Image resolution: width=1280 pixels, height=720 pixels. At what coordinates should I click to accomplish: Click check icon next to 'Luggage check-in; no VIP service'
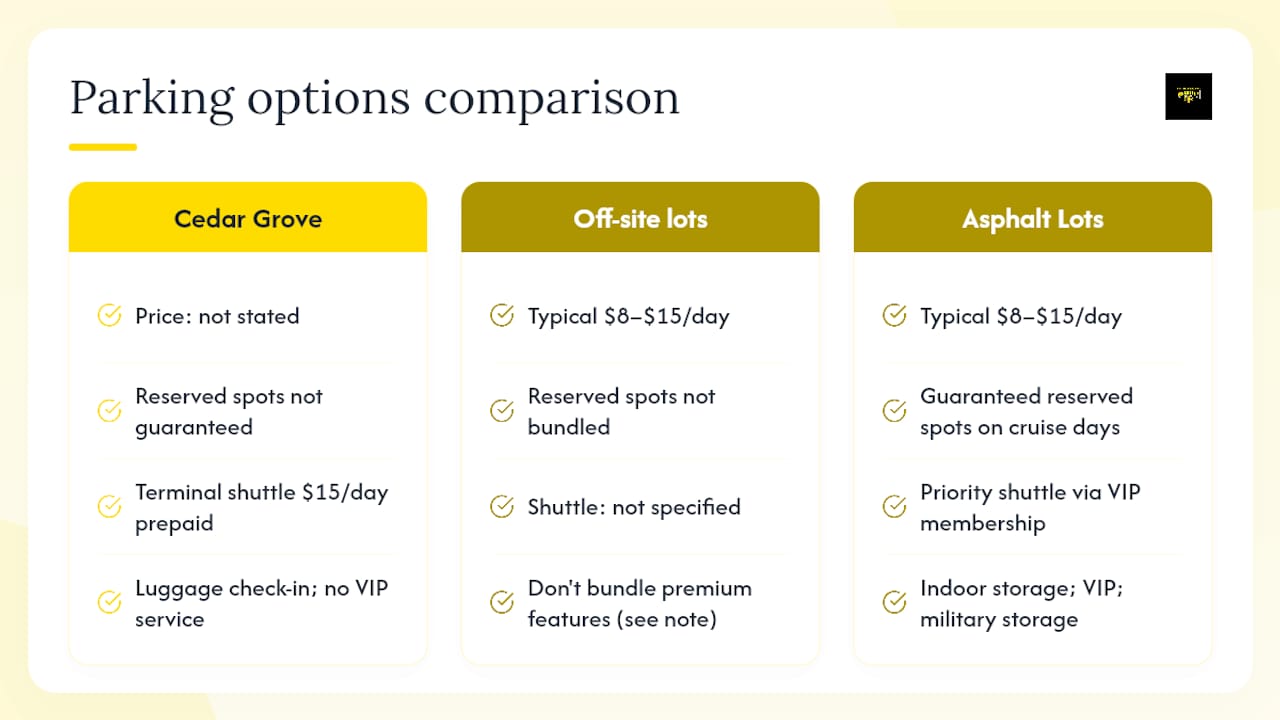(109, 603)
